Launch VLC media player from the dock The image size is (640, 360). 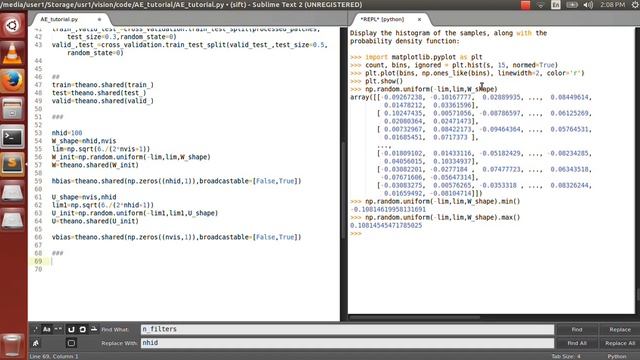pos(12,53)
